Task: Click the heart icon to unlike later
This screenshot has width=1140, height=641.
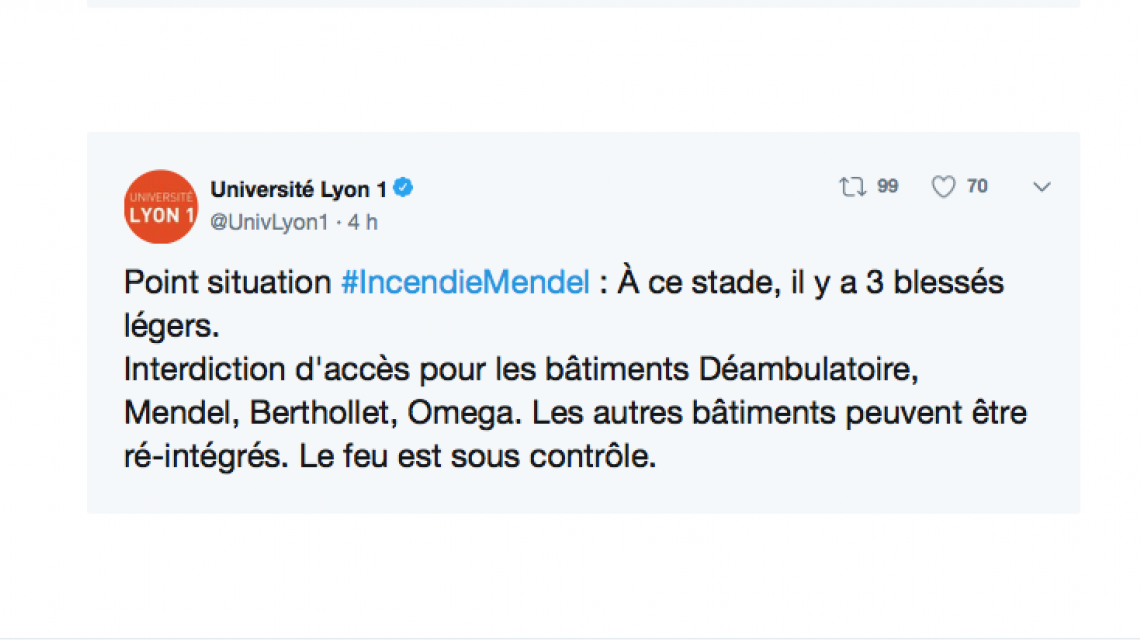Action: [941, 186]
